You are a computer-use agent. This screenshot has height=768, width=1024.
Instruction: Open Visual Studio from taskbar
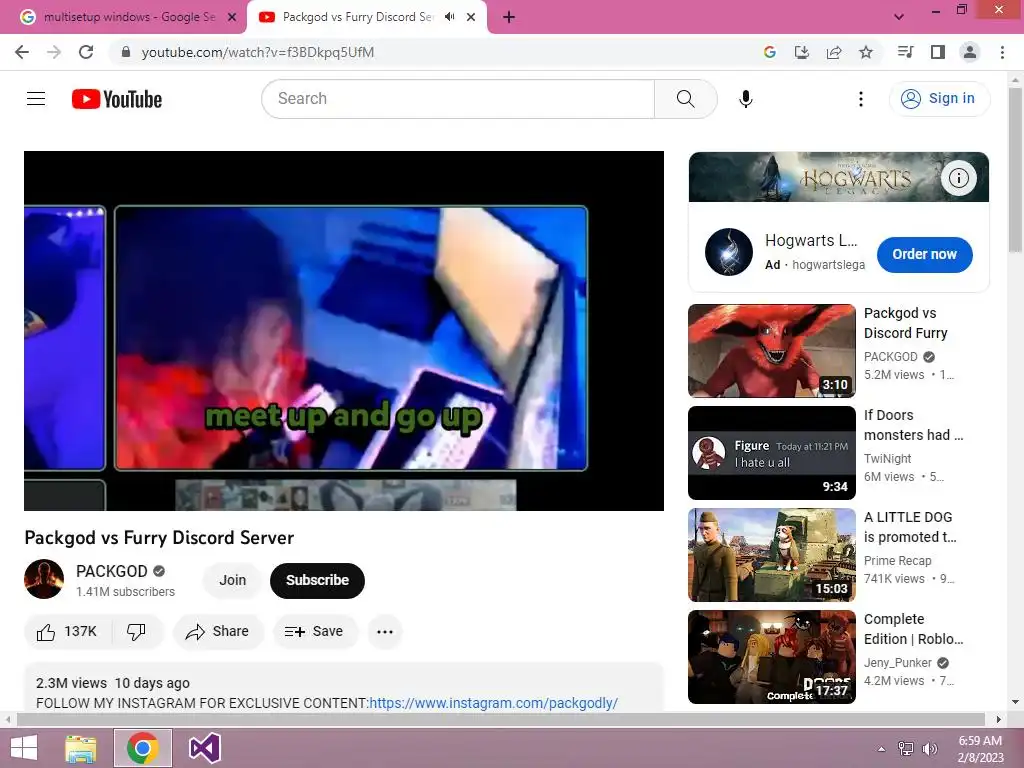pyautogui.click(x=204, y=748)
